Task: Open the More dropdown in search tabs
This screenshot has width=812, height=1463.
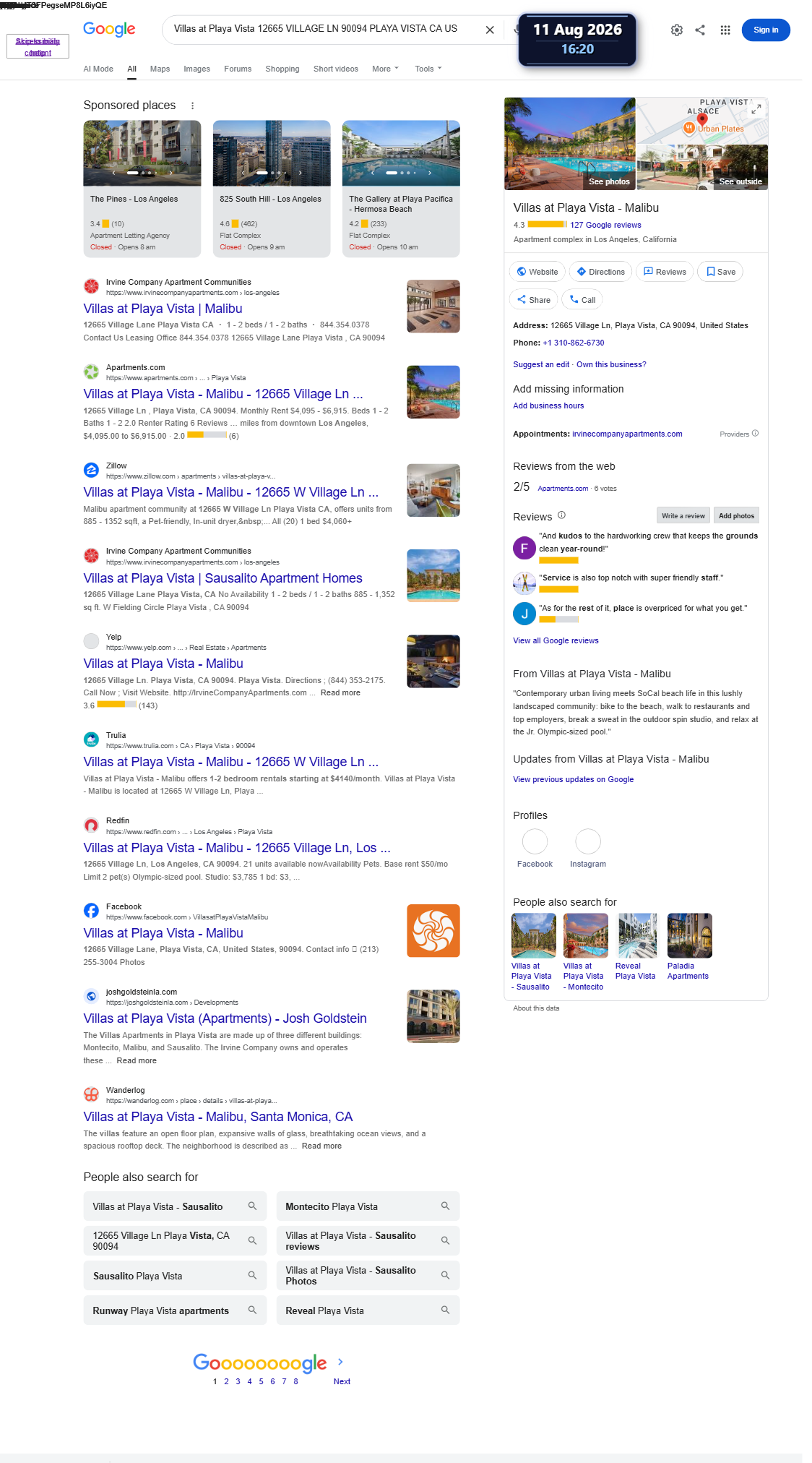Action: point(385,69)
